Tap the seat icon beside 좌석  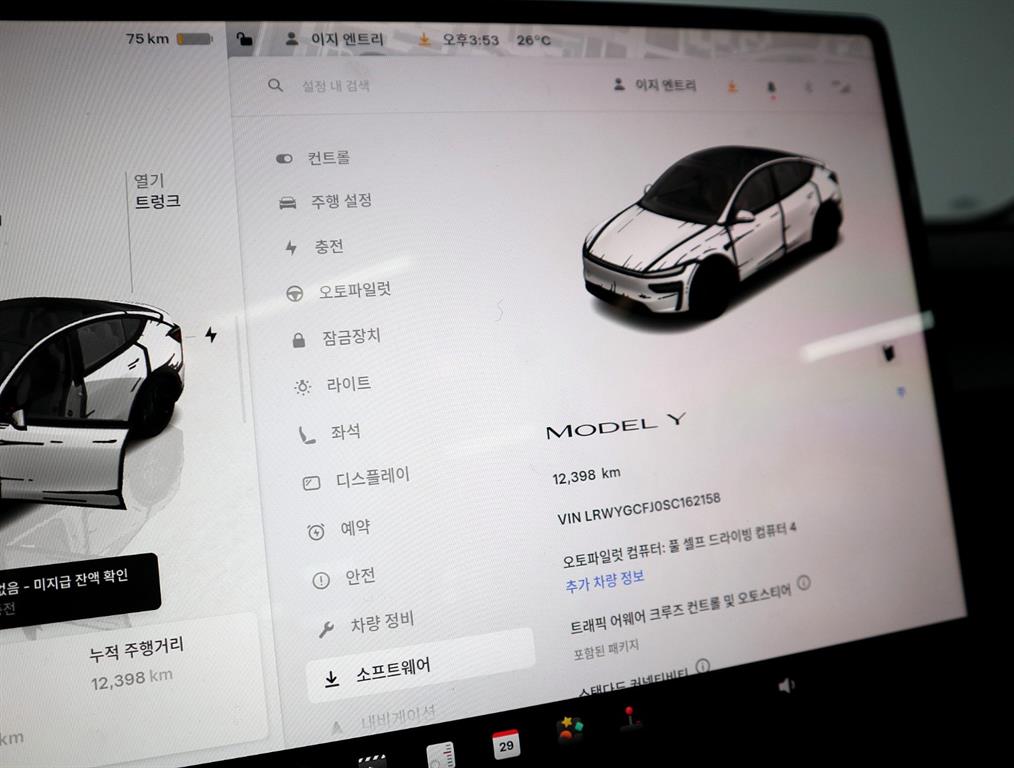(x=307, y=434)
